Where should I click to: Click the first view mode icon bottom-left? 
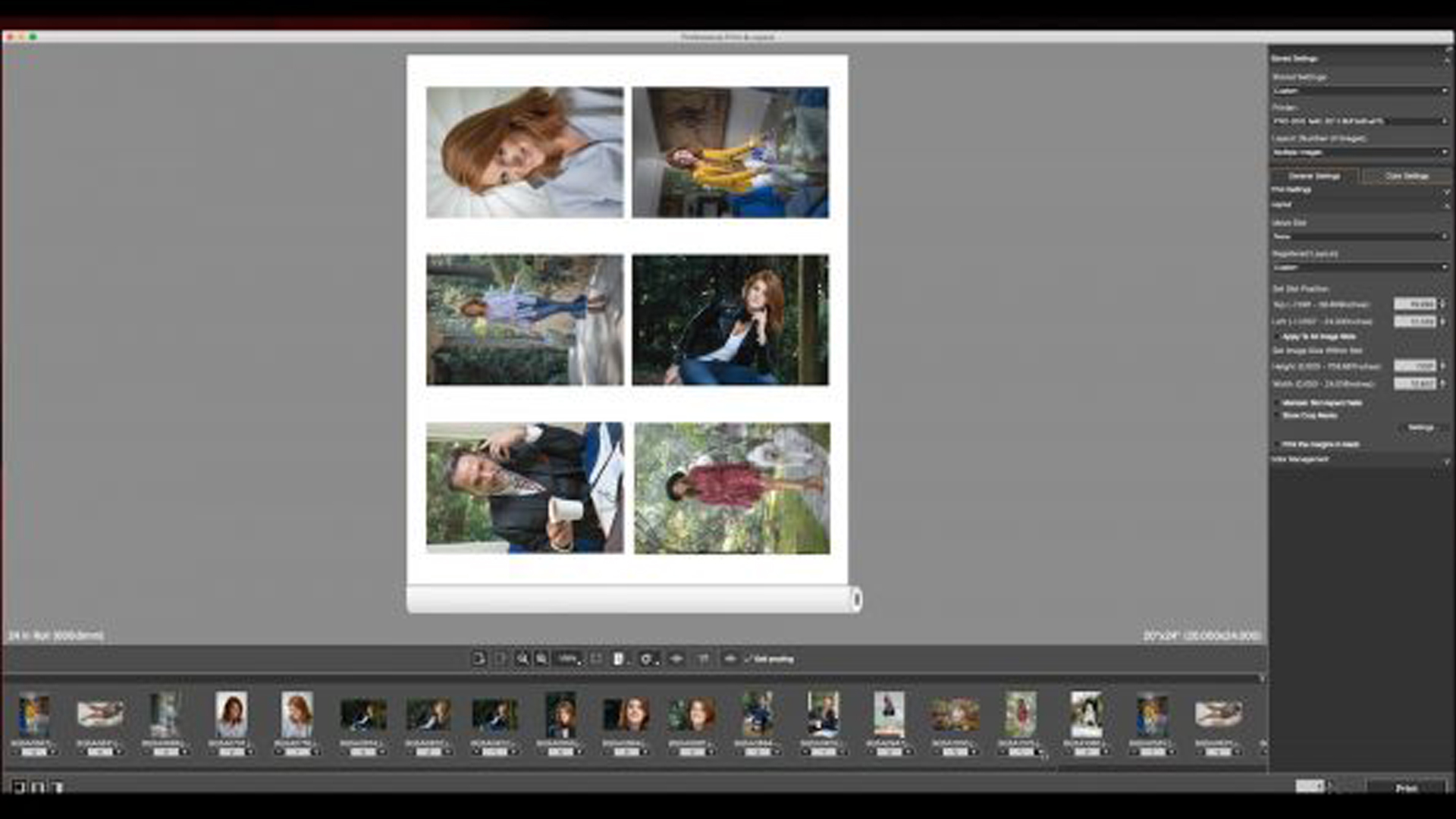[18, 787]
